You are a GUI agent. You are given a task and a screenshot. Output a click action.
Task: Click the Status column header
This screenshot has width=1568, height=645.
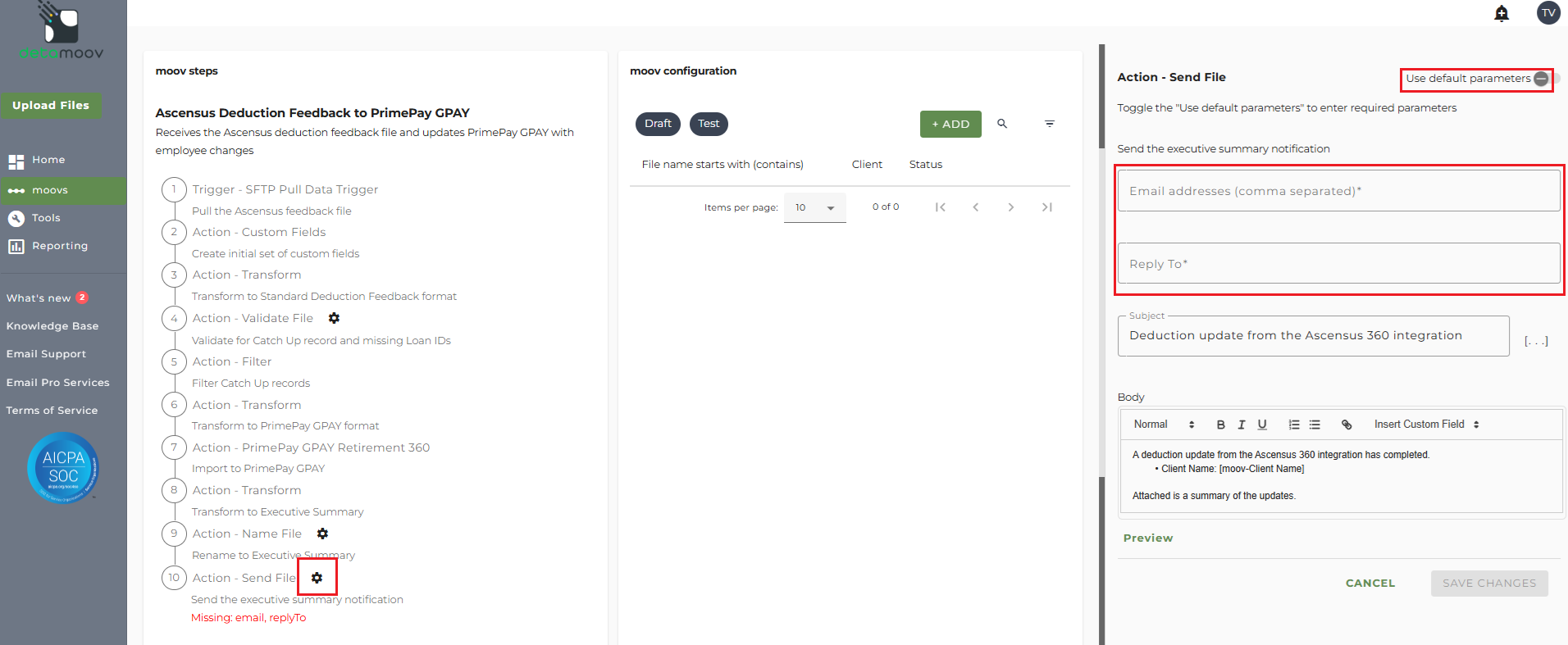pos(926,165)
